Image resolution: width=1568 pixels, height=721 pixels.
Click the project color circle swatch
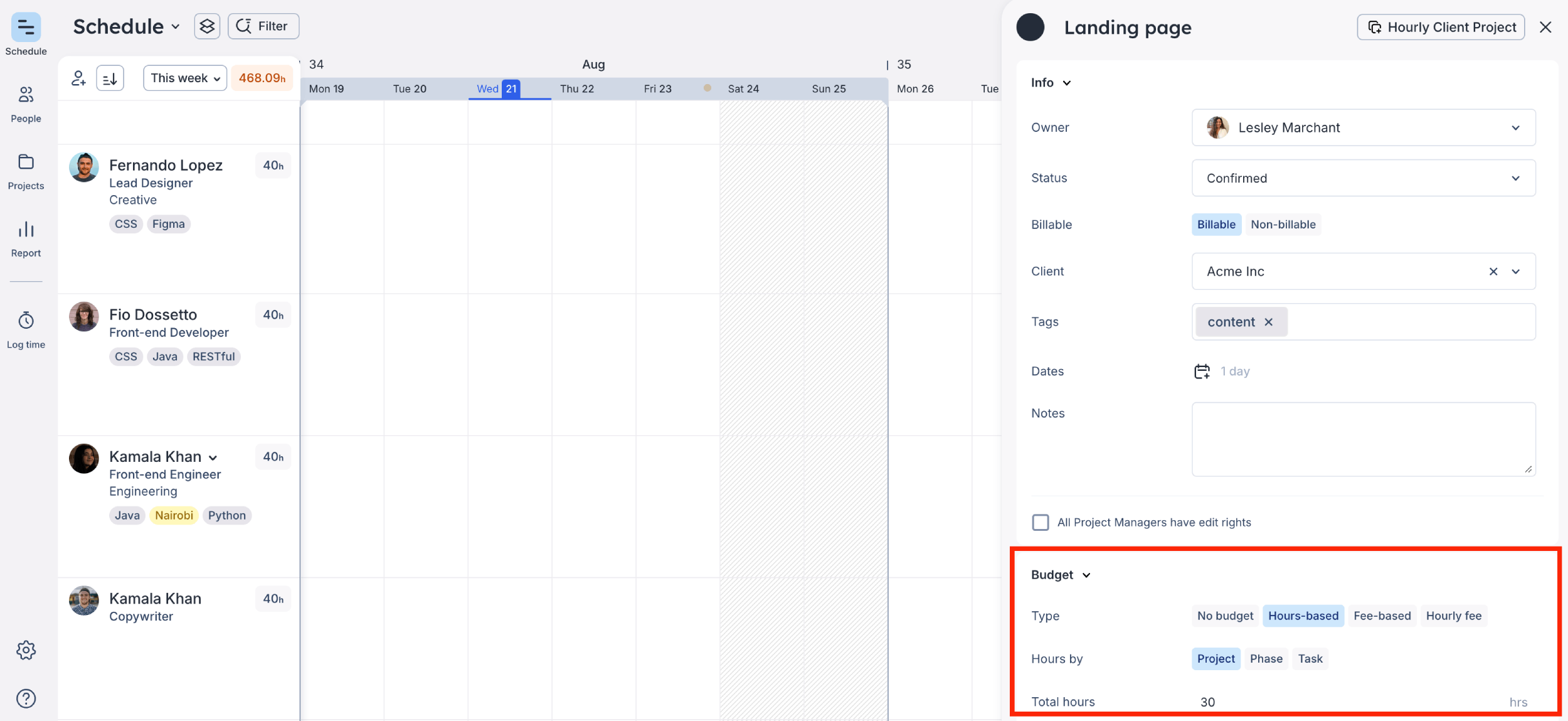[1030, 27]
